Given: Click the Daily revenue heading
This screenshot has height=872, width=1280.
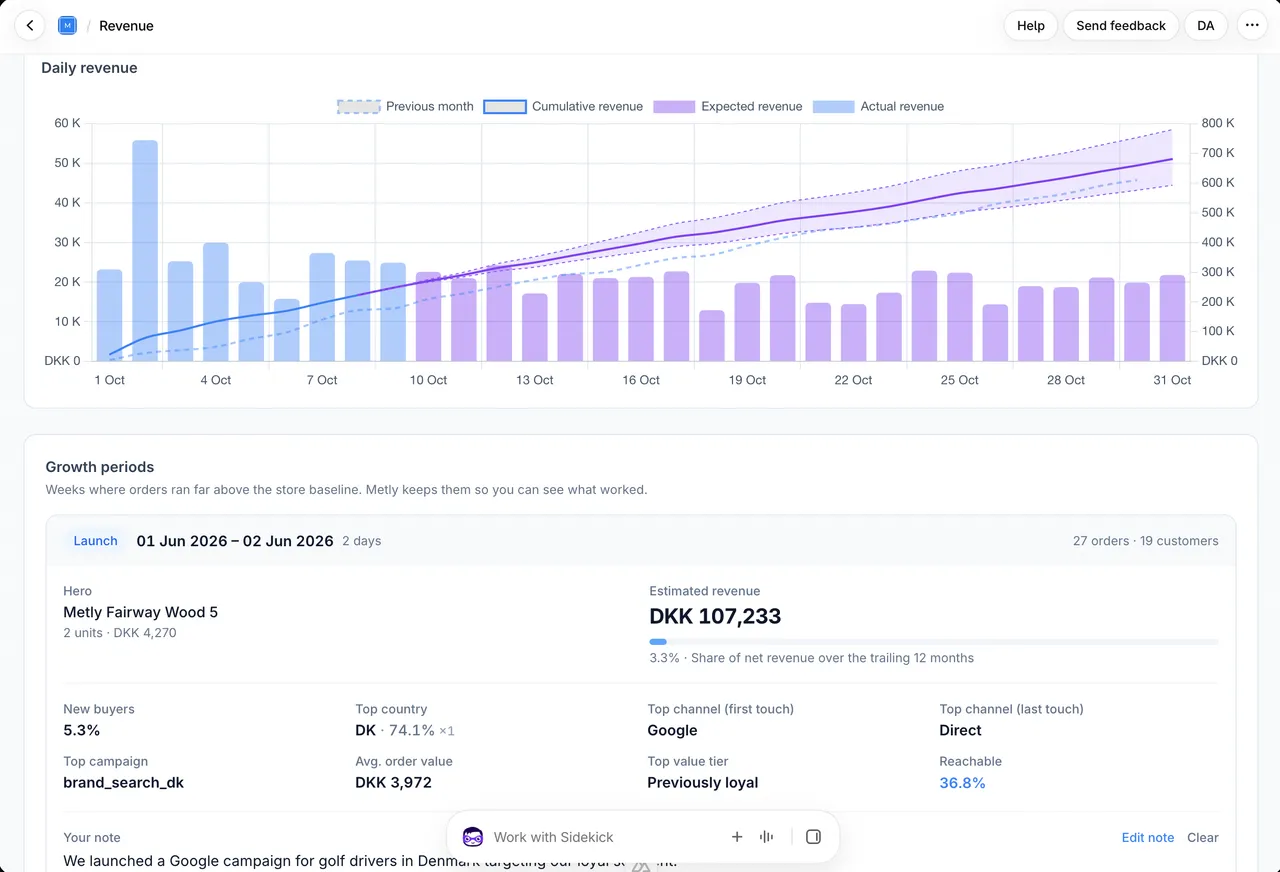Looking at the screenshot, I should point(89,68).
